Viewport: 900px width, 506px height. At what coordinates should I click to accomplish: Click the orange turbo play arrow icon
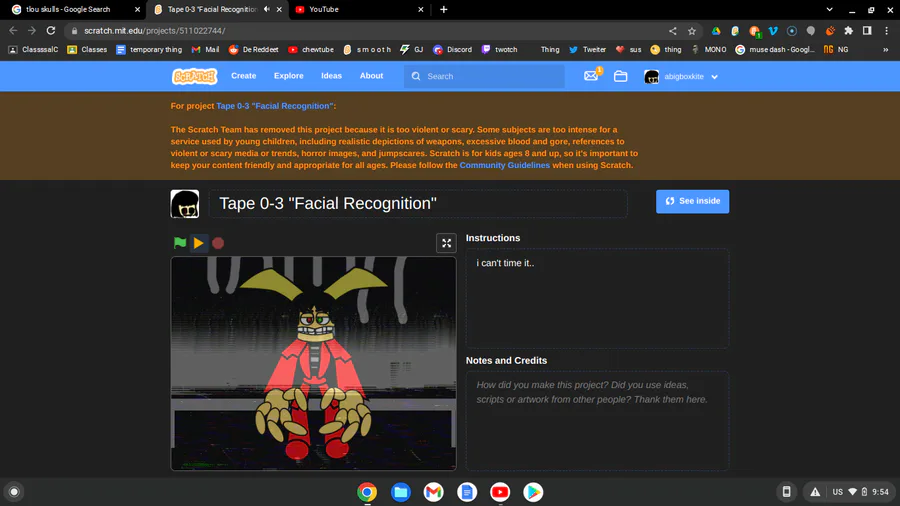(199, 243)
